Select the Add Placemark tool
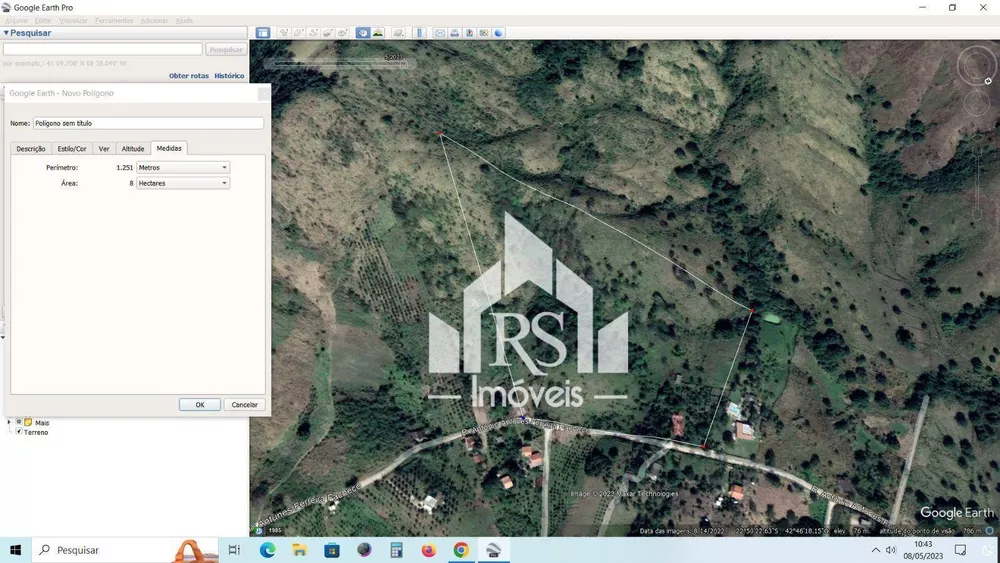 point(283,33)
